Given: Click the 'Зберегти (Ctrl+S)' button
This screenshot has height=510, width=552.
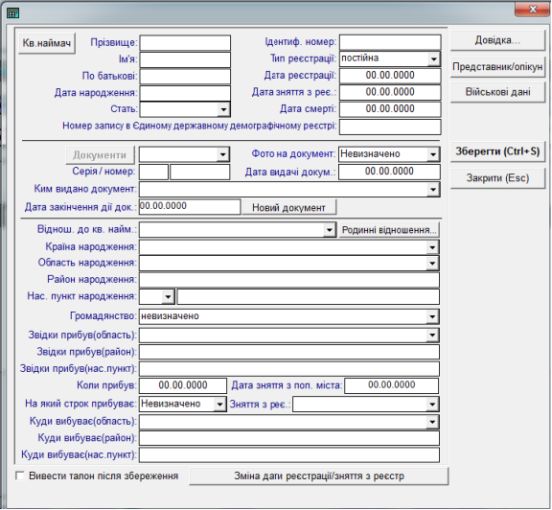Looking at the screenshot, I should click(497, 152).
